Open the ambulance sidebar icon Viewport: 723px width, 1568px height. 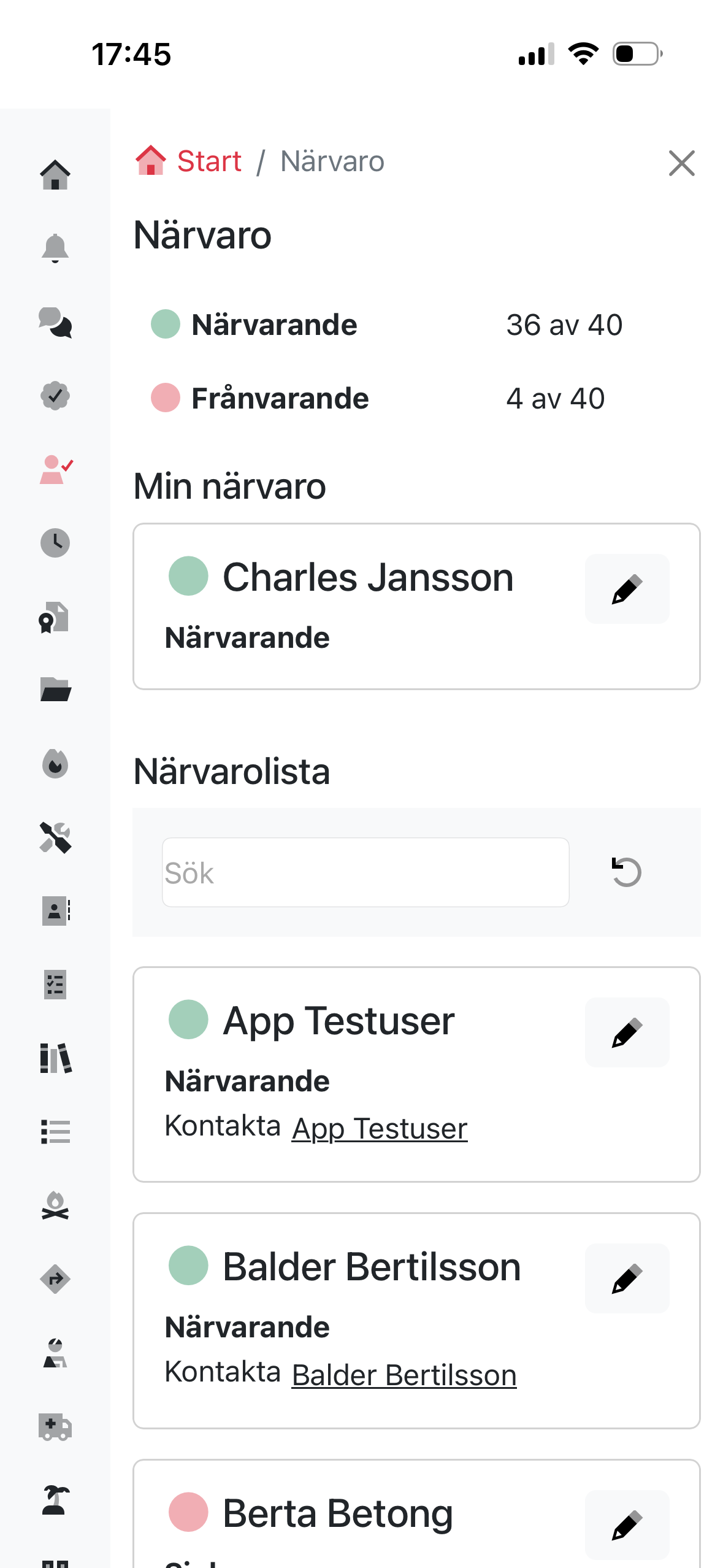click(55, 1427)
